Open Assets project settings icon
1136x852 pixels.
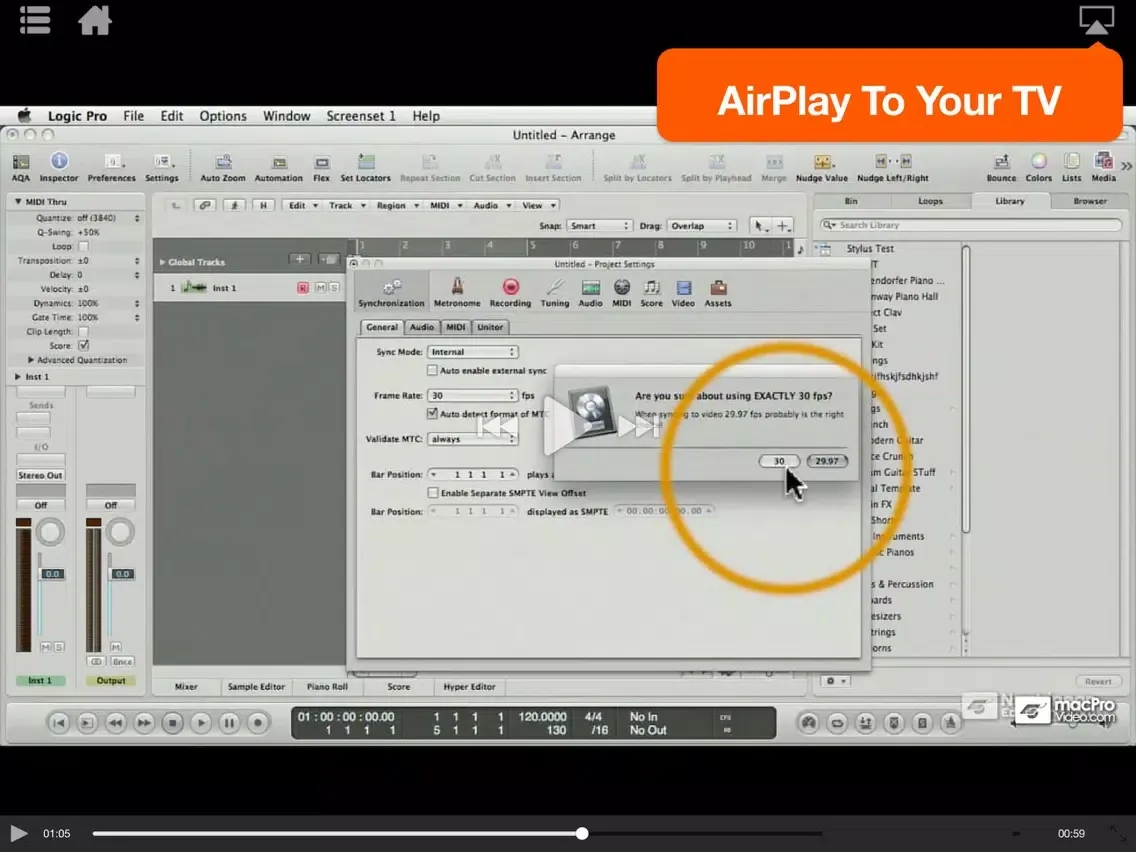pyautogui.click(x=718, y=293)
